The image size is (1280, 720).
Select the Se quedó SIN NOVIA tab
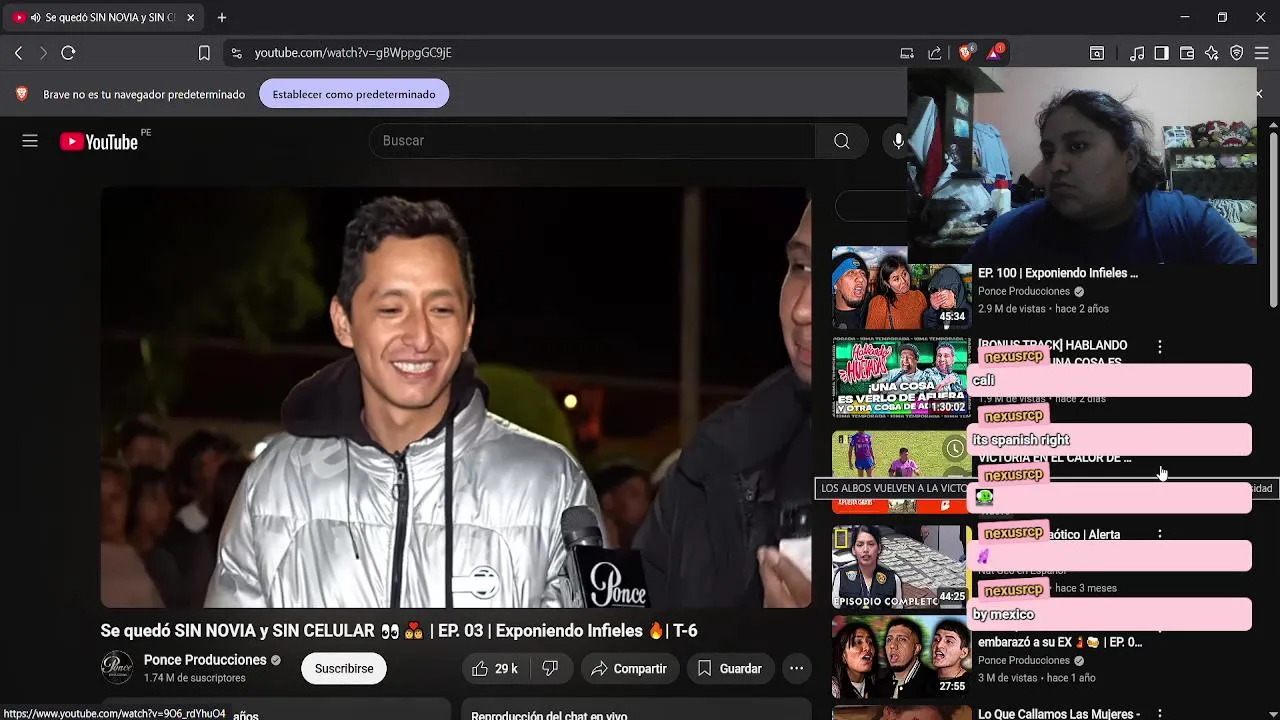tap(103, 17)
